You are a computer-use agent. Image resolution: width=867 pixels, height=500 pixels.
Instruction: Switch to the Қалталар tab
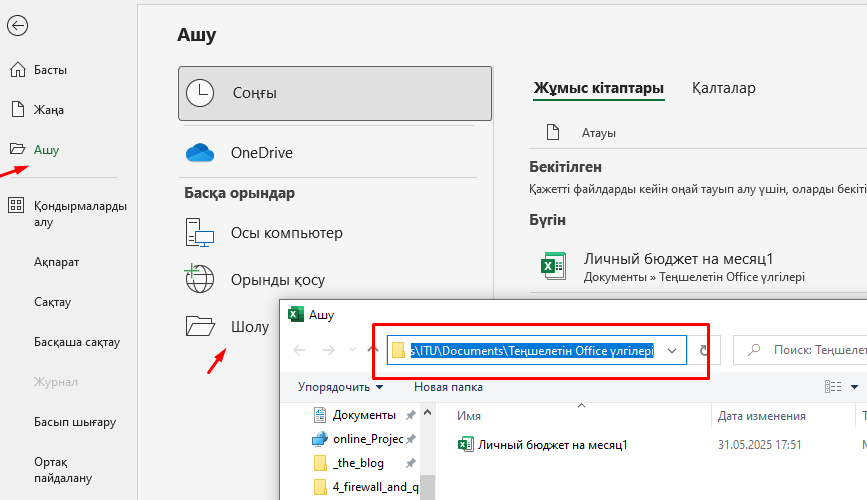tap(723, 88)
